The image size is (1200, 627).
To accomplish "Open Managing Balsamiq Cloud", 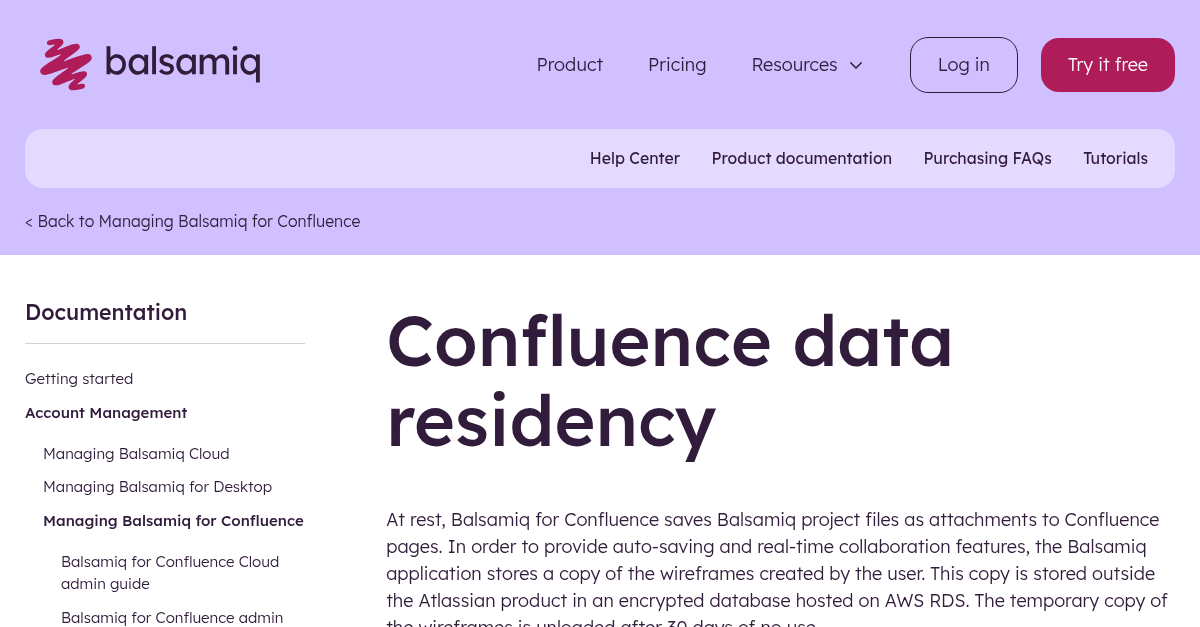I will tap(136, 454).
